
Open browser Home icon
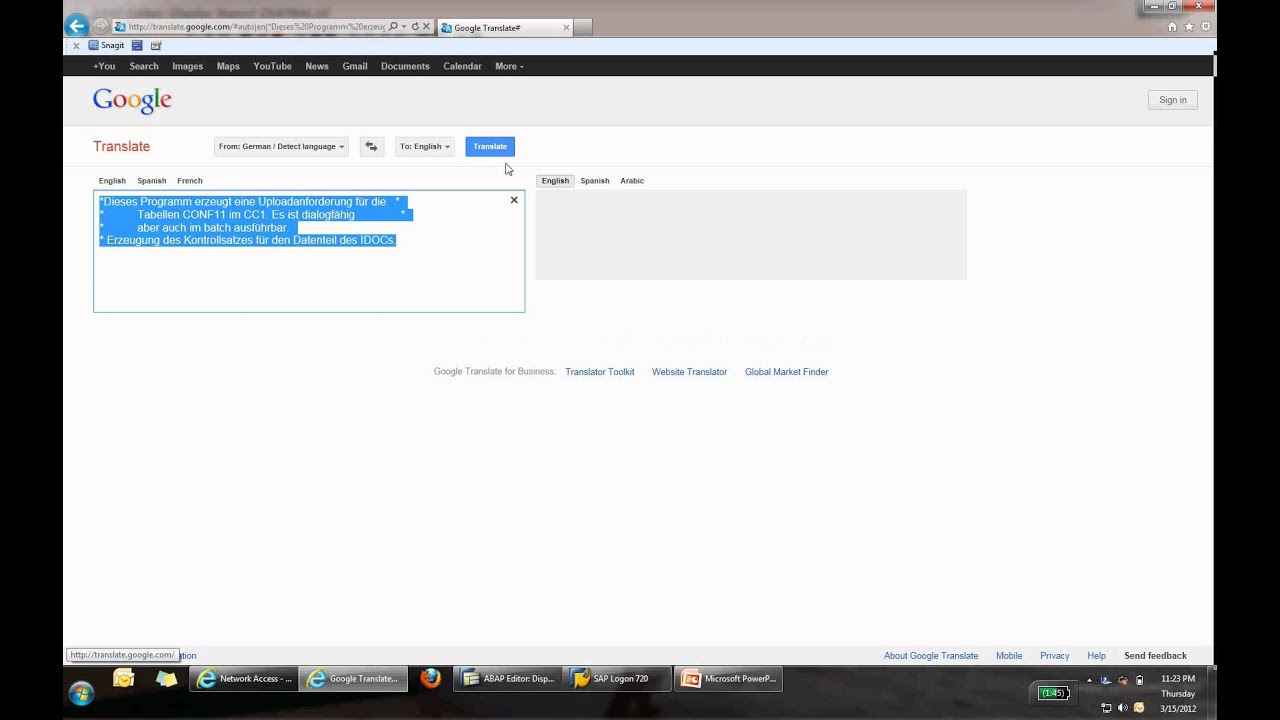point(1172,27)
